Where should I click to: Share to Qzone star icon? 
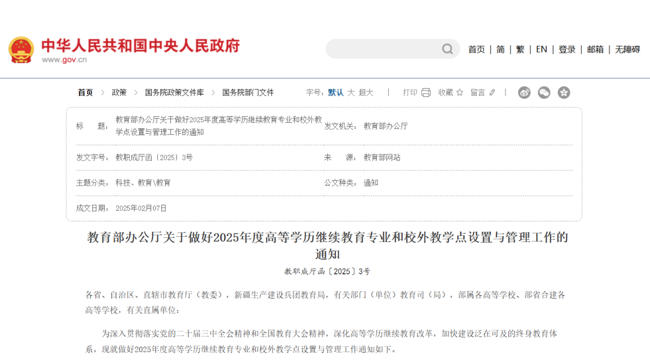click(x=564, y=92)
